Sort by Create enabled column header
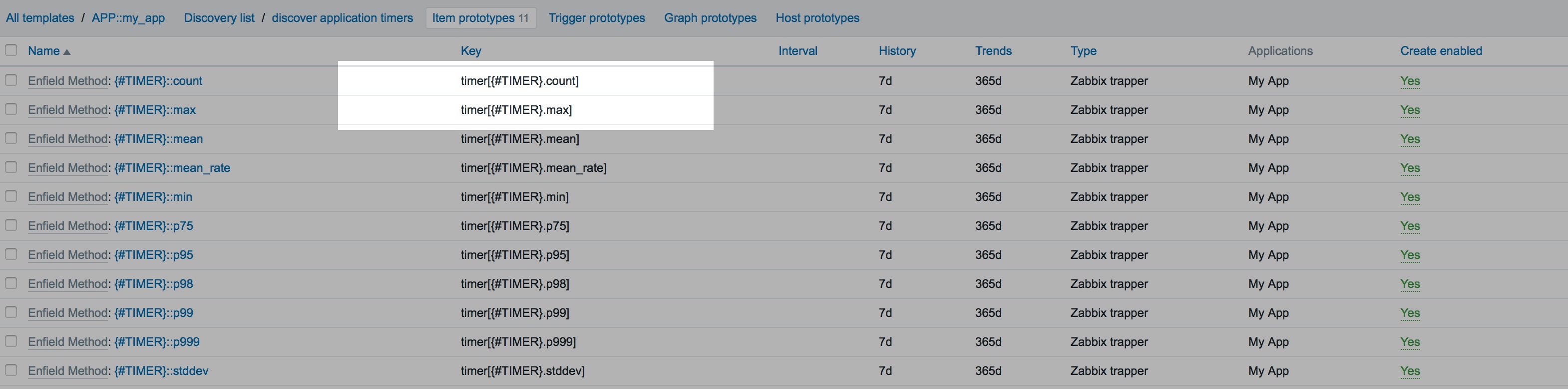Viewport: 1568px width, 389px height. pyautogui.click(x=1441, y=50)
